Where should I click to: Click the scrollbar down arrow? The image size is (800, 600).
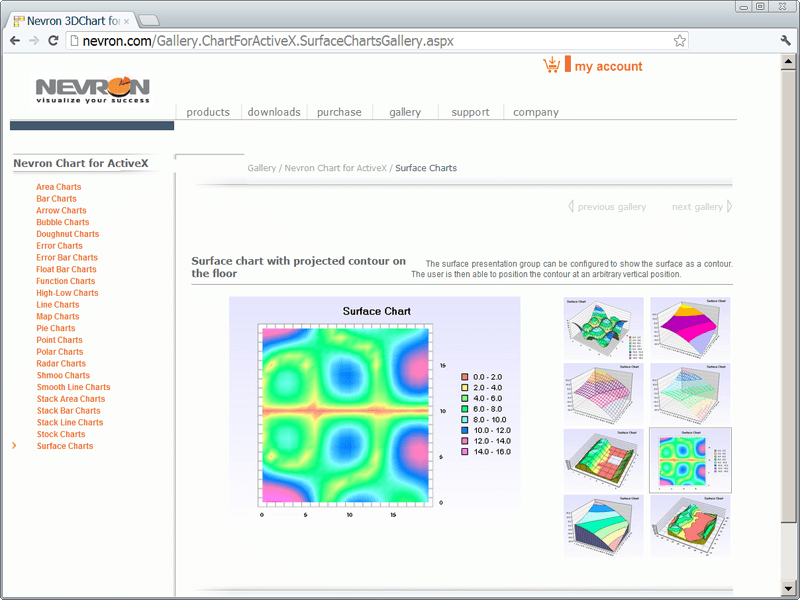click(789, 589)
